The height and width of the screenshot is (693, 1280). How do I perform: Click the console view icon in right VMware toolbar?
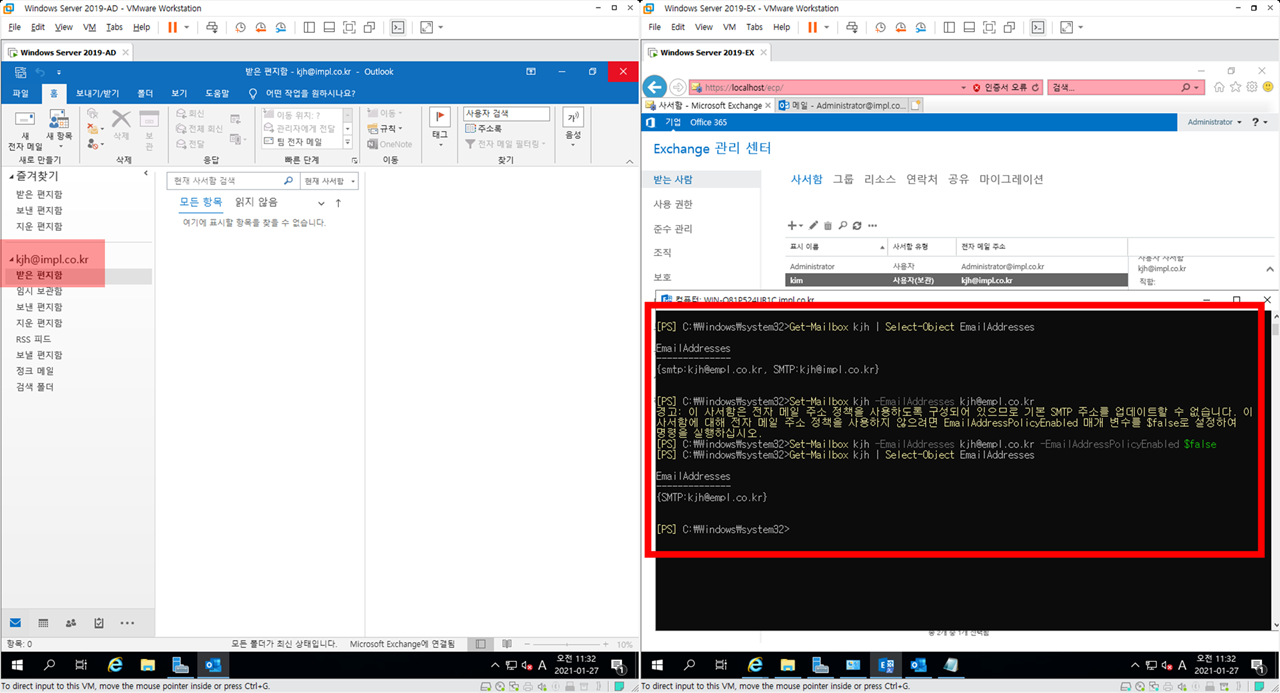coord(1038,27)
